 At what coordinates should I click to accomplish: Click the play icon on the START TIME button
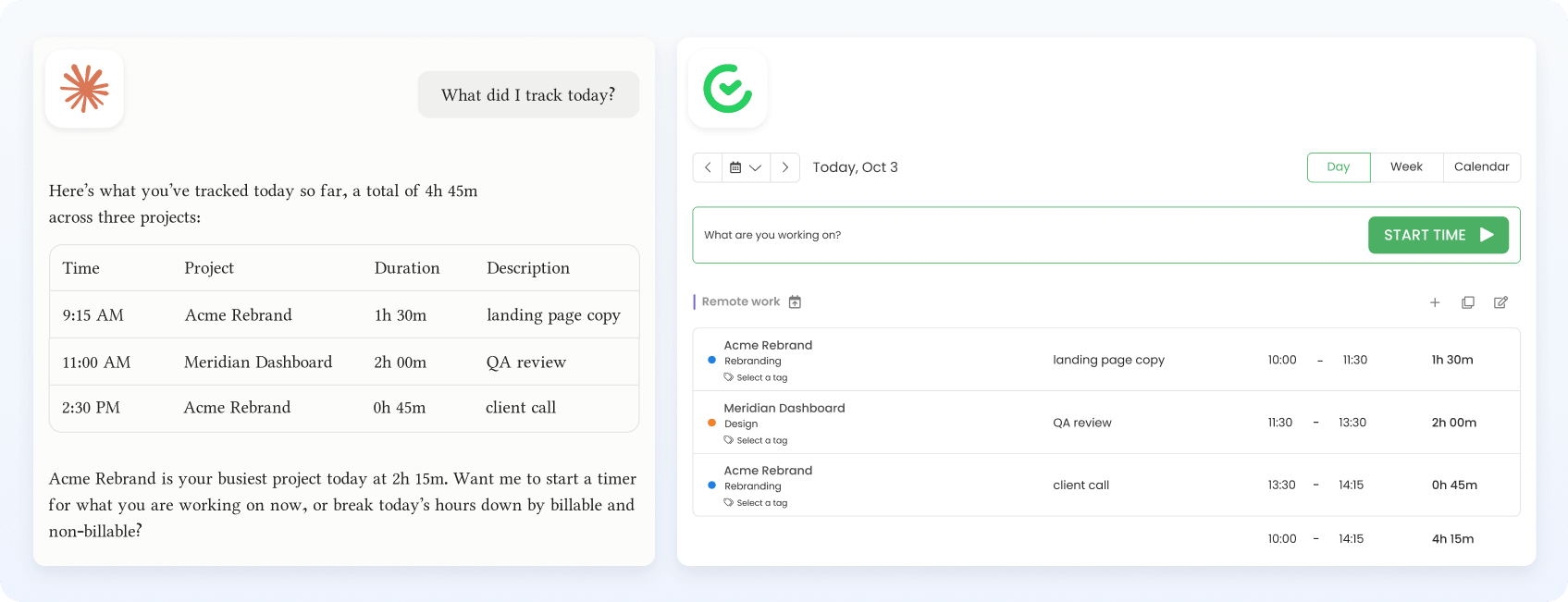pyautogui.click(x=1487, y=235)
